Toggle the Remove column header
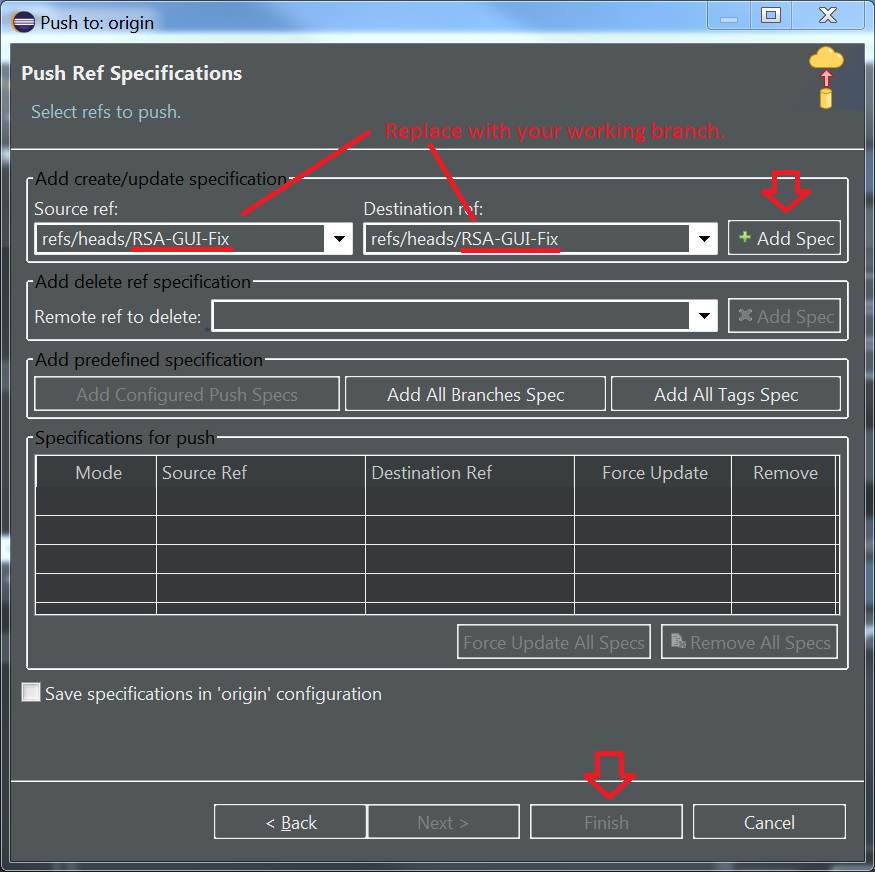Viewport: 875px width, 872px height. click(x=785, y=472)
